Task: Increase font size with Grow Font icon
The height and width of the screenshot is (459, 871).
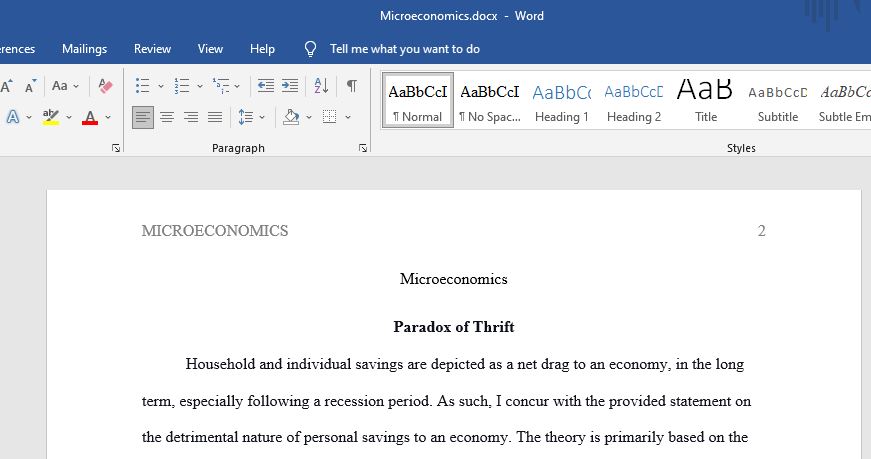Action: [x=6, y=86]
